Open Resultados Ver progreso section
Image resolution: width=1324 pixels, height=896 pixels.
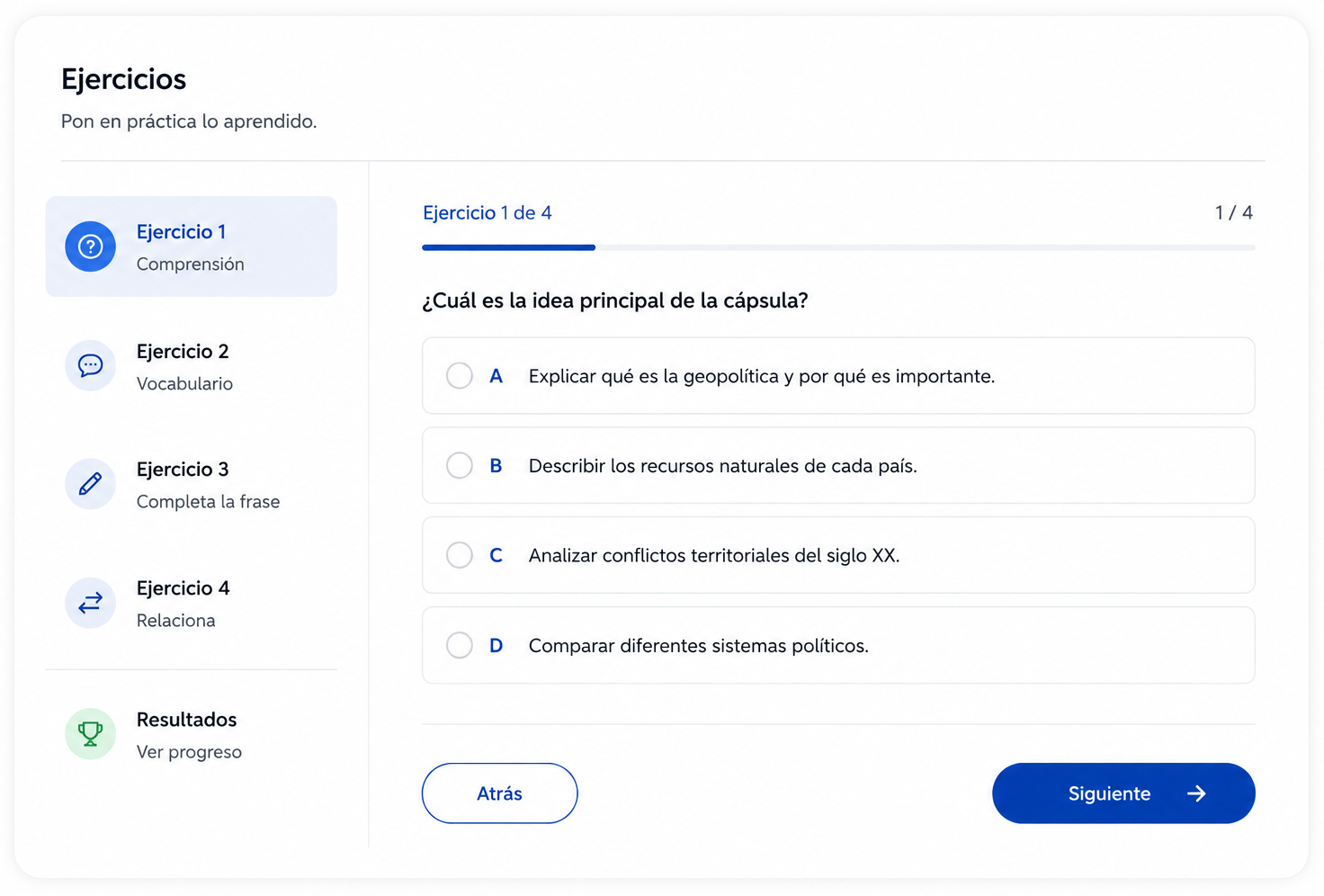(192, 734)
